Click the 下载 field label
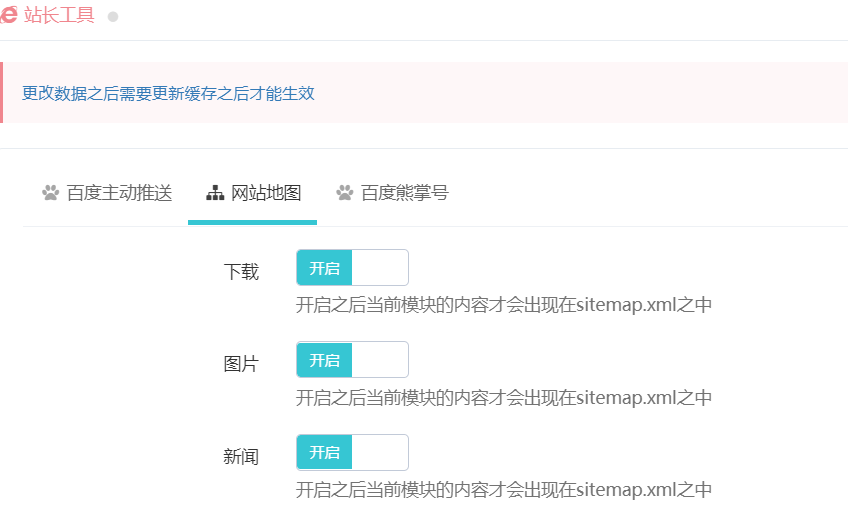848x514 pixels. click(x=241, y=272)
